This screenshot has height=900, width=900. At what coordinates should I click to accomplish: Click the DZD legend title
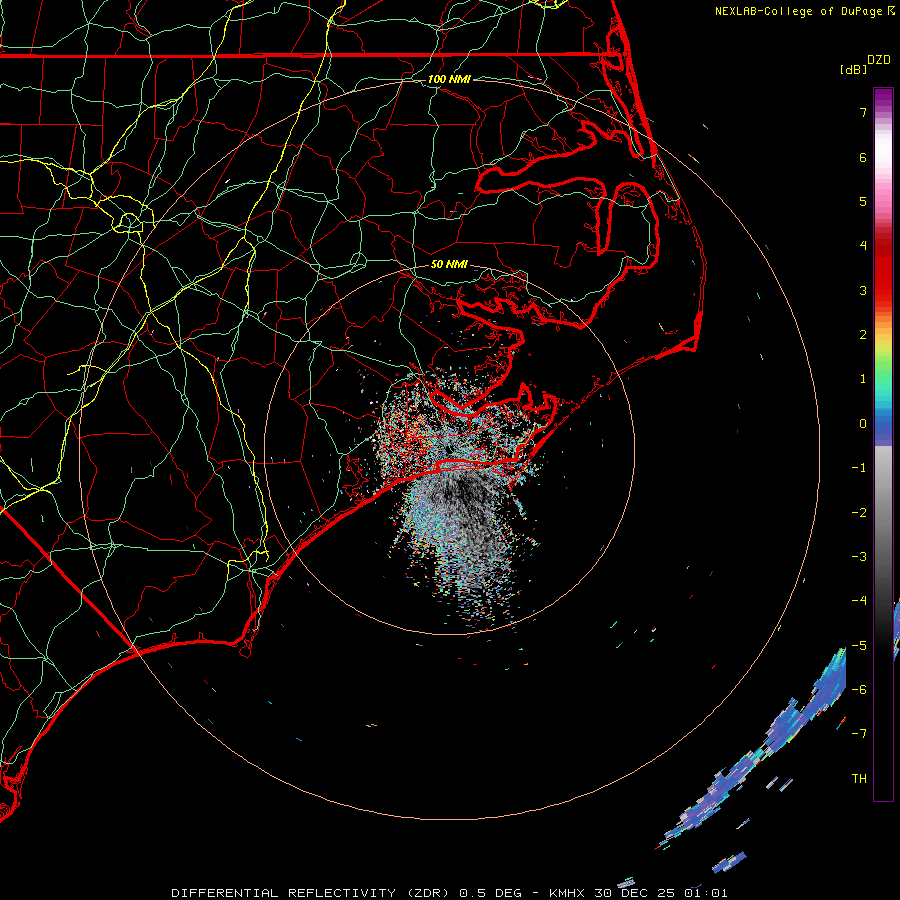pyautogui.click(x=879, y=60)
